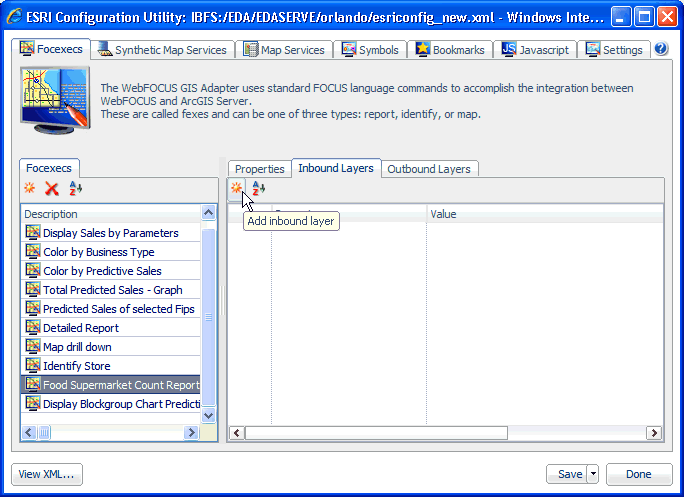
Task: Click focexec list vertical scrollbar thumb
Action: (x=209, y=317)
